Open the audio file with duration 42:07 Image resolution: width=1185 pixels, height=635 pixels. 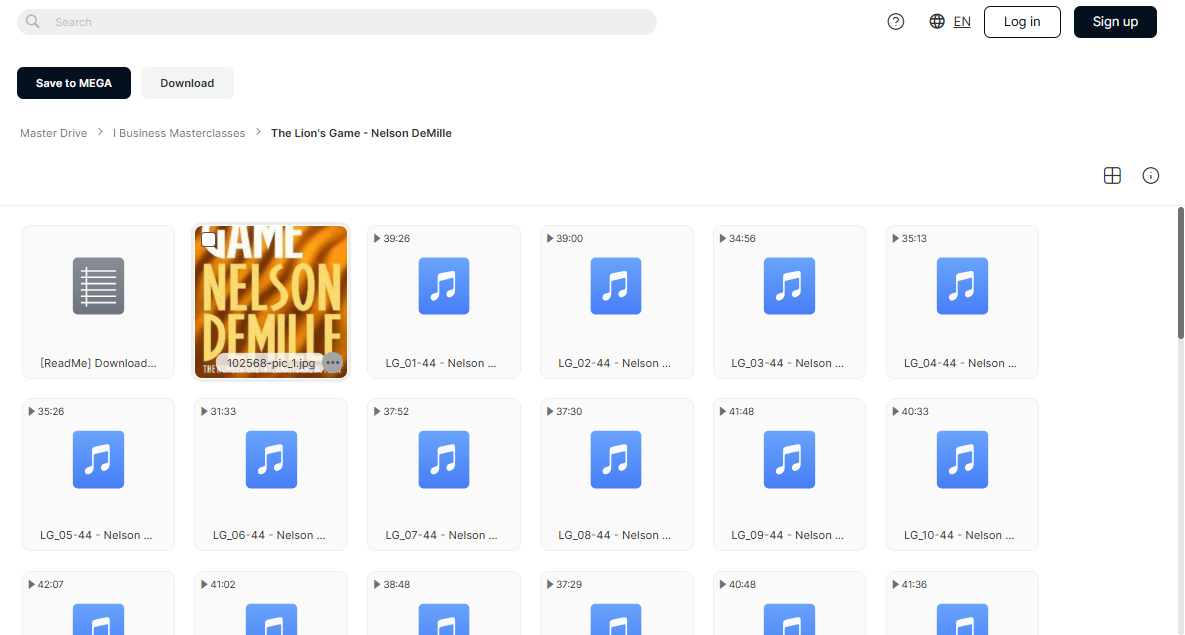[x=98, y=603]
